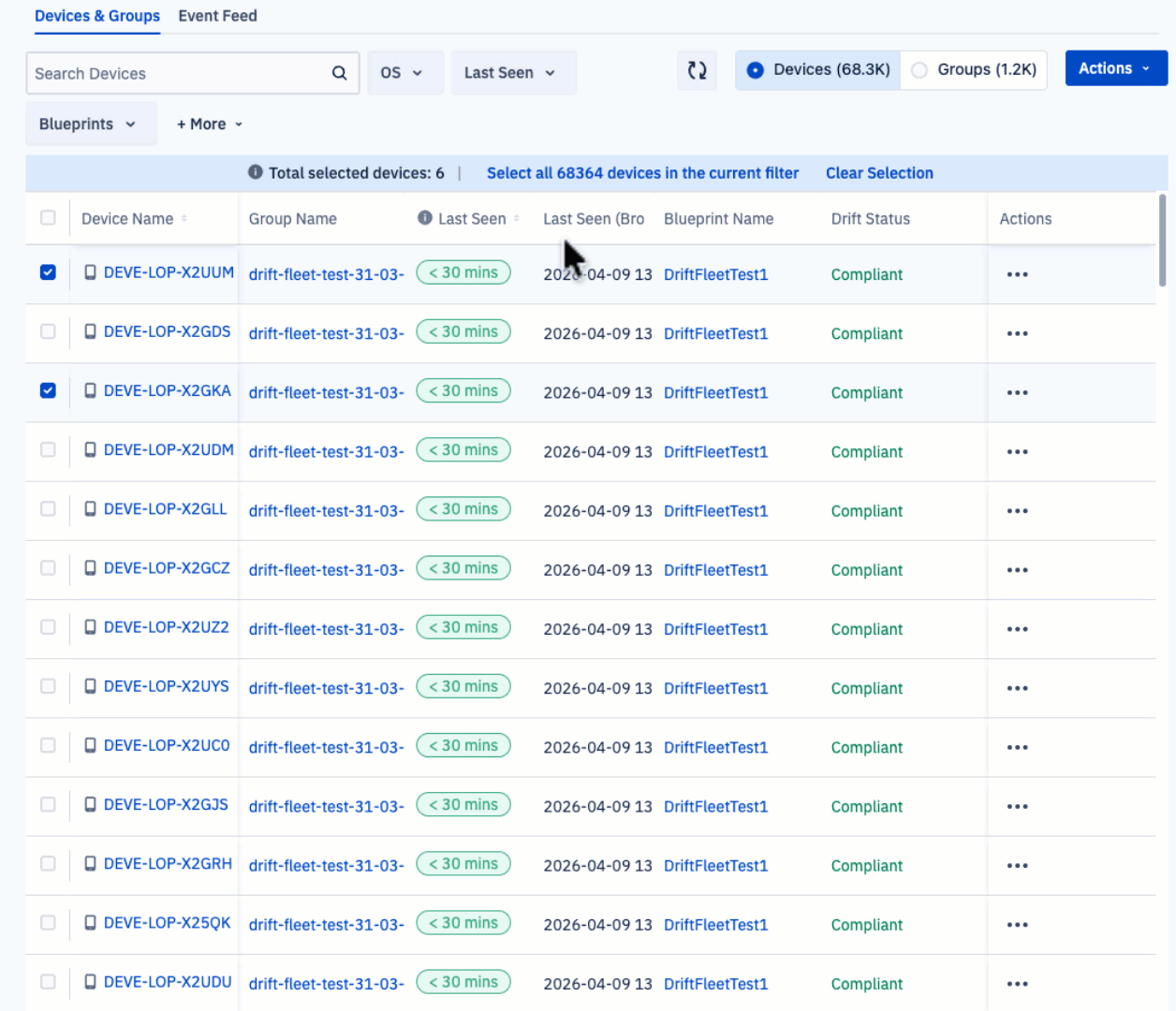The image size is (1176, 1011).
Task: Switch to the Event Feed tab
Action: [x=217, y=16]
